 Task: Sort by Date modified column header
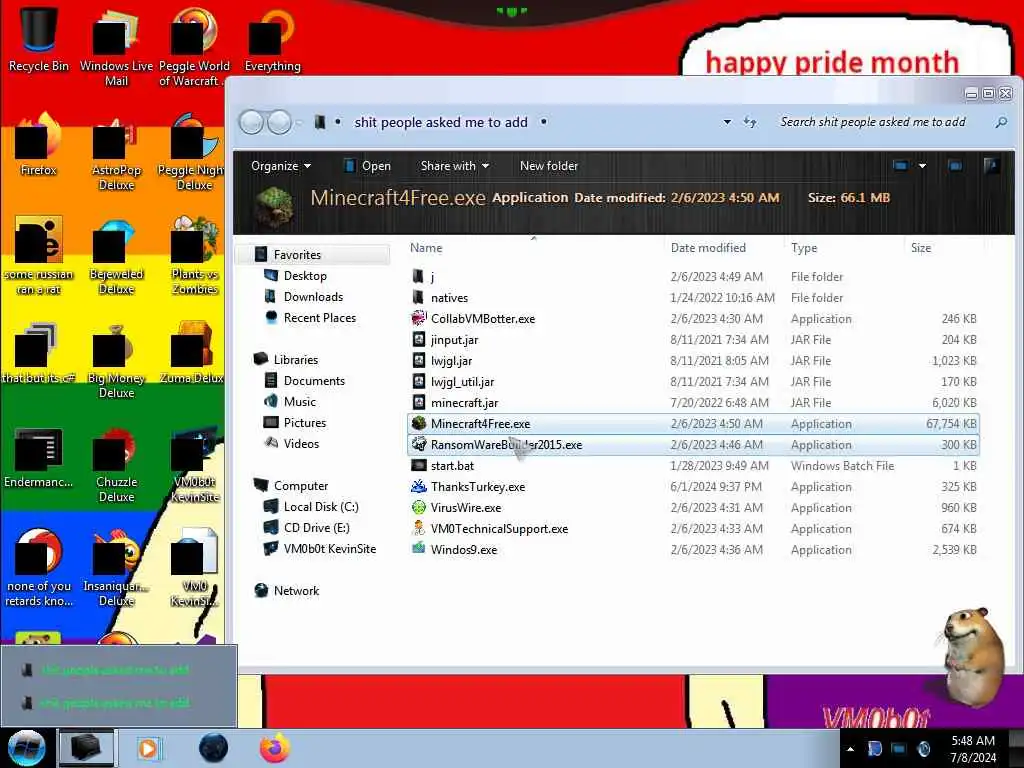[x=708, y=248]
